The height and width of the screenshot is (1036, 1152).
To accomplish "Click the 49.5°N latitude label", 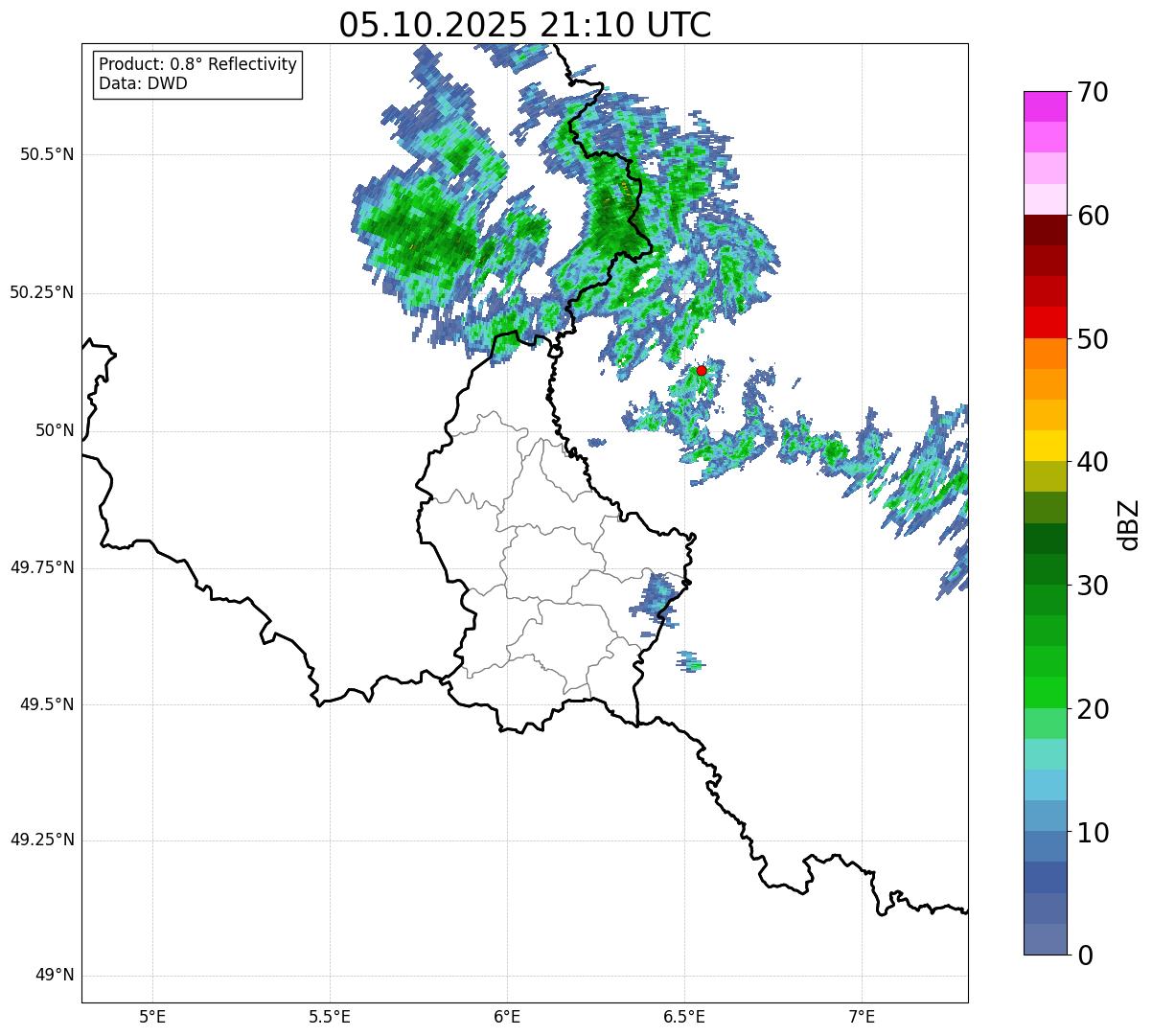I will point(47,704).
